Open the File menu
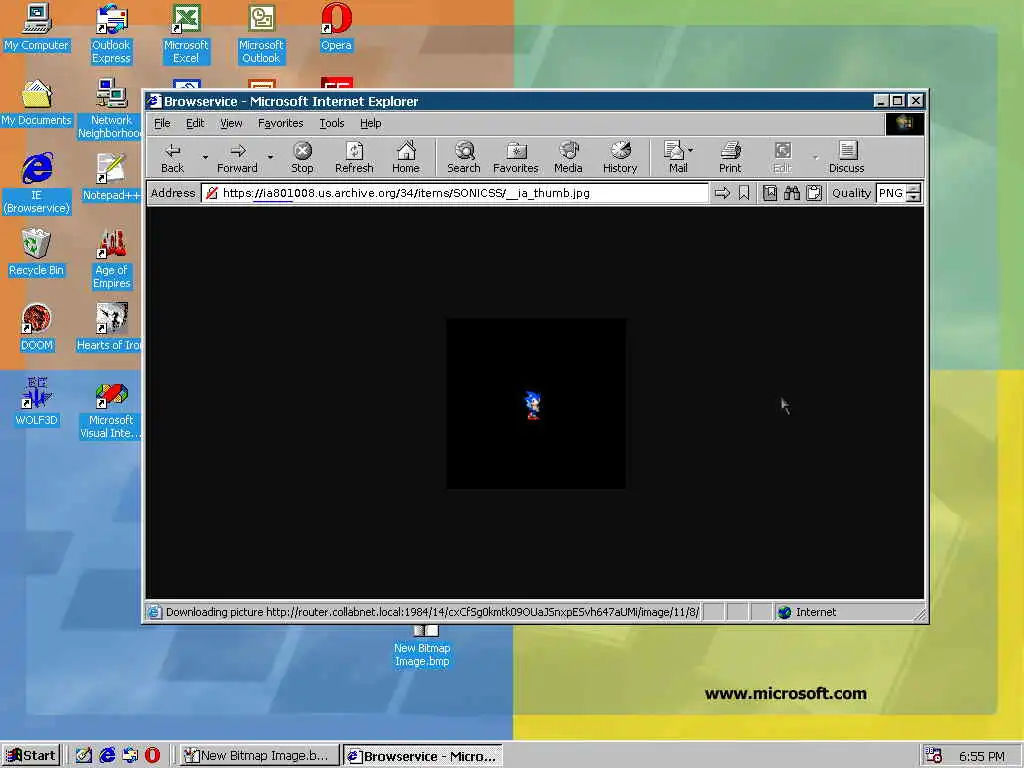Image resolution: width=1024 pixels, height=768 pixels. (x=162, y=123)
